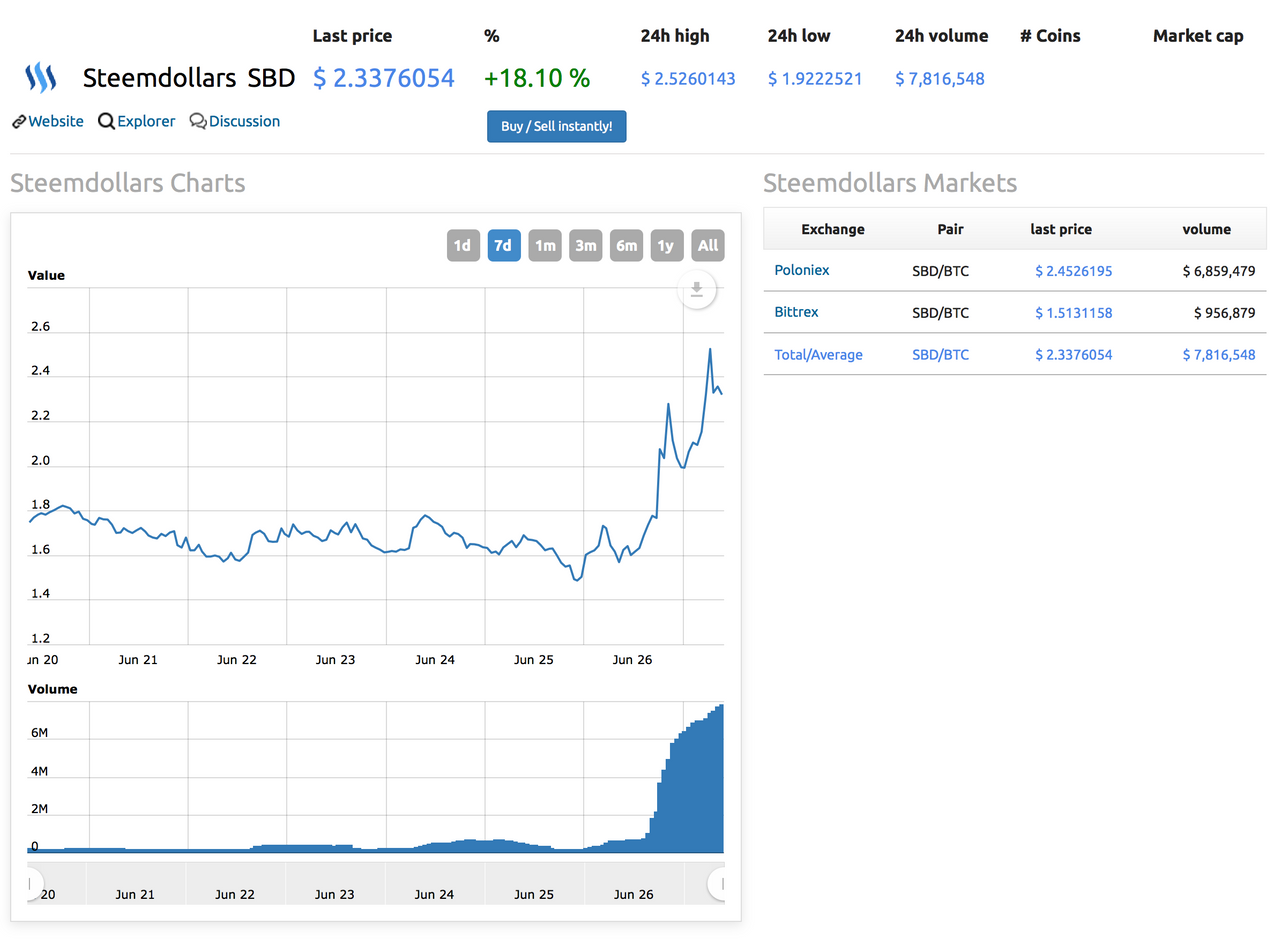Click the 24h high value $ 2.5260143
Screen dimensions: 1280x948
coord(688,78)
